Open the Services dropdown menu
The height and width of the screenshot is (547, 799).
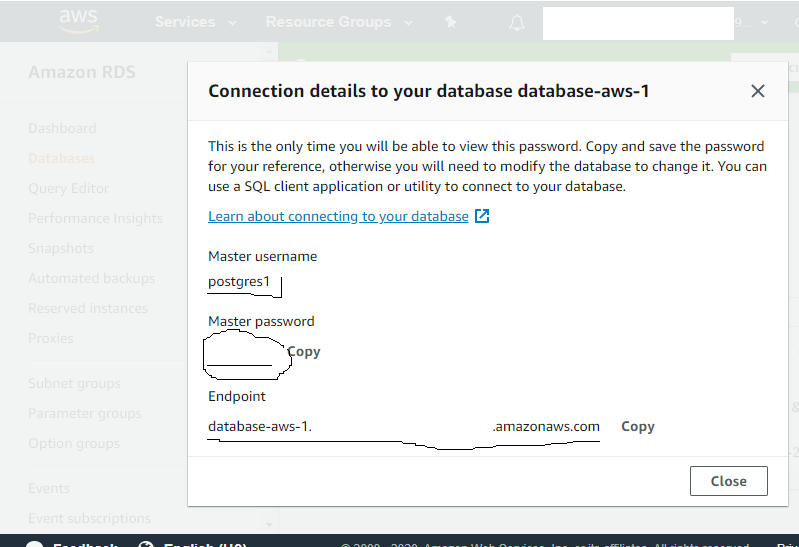point(195,22)
